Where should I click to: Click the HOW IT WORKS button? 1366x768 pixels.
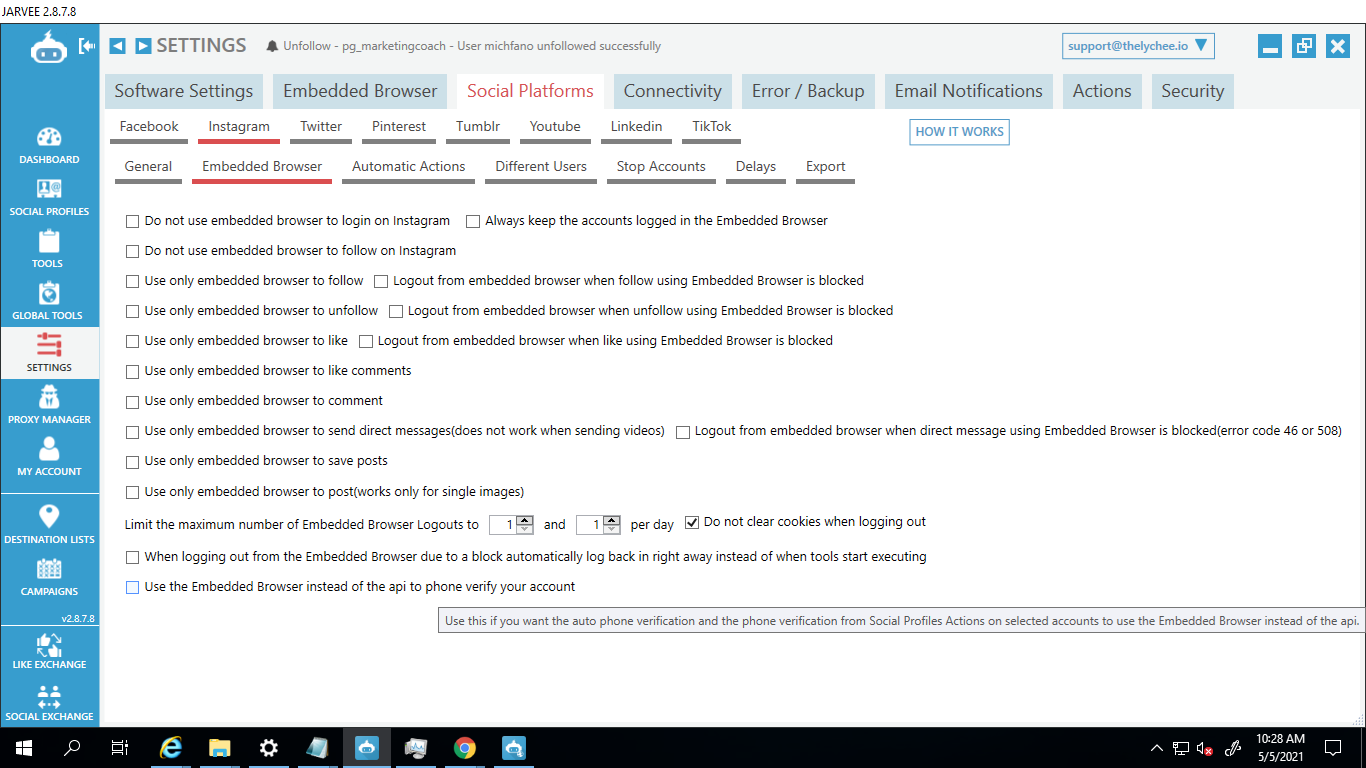(x=959, y=131)
